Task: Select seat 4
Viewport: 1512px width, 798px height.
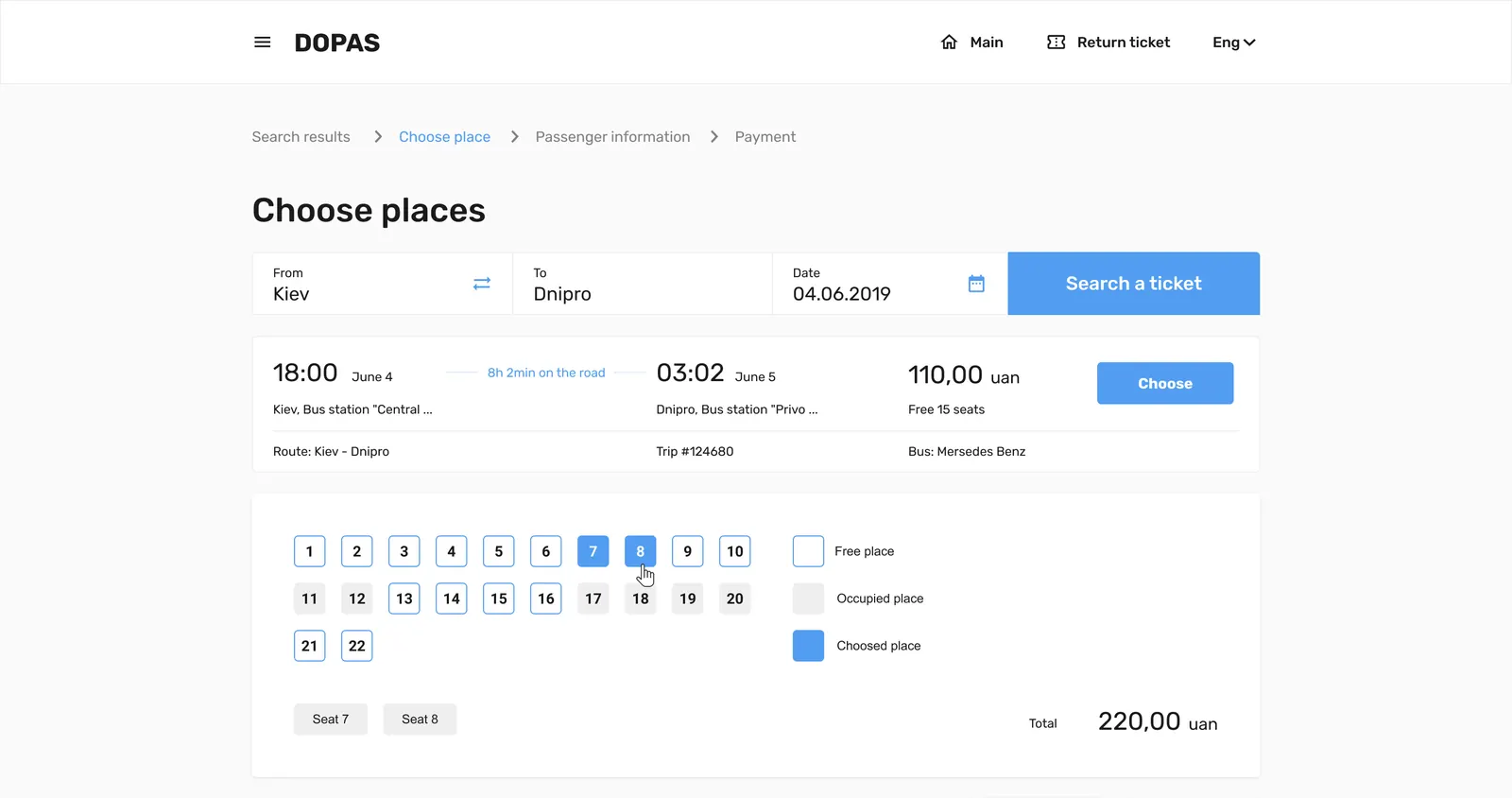Action: tap(452, 551)
